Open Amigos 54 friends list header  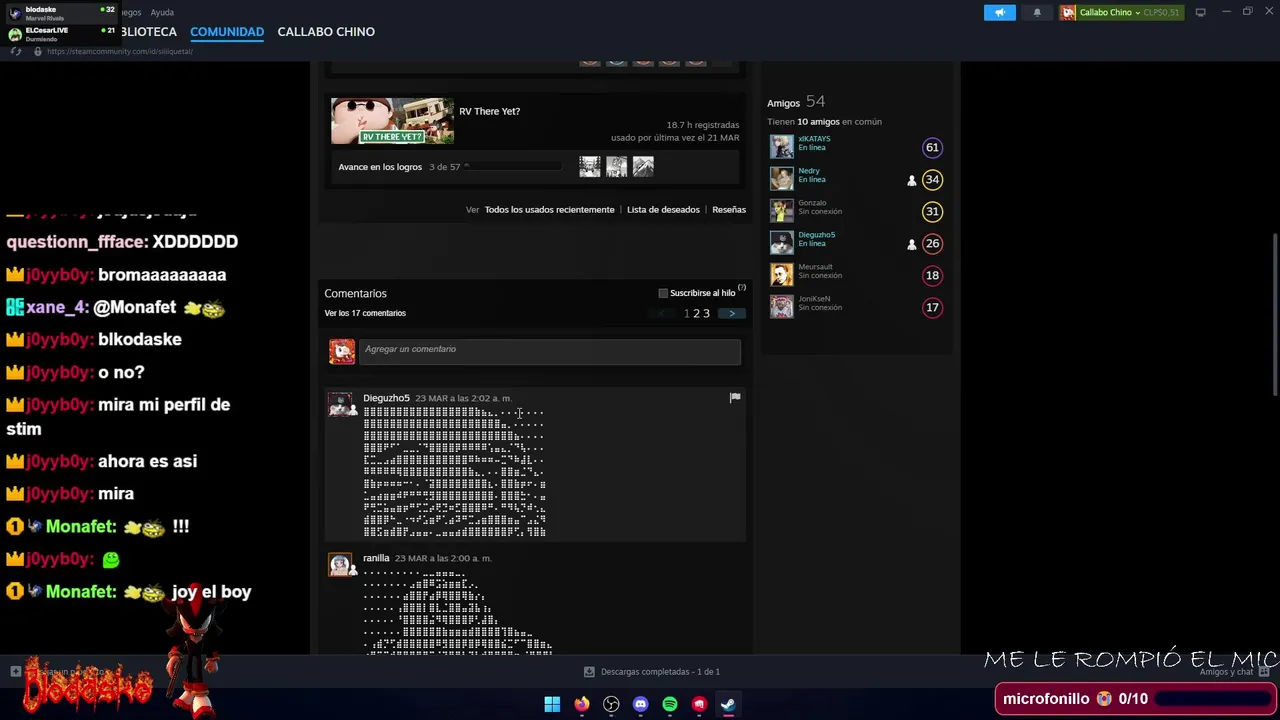796,102
